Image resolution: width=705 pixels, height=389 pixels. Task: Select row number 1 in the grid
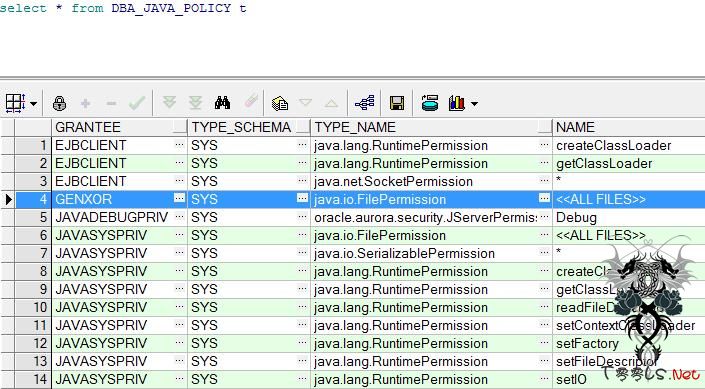coord(33,145)
